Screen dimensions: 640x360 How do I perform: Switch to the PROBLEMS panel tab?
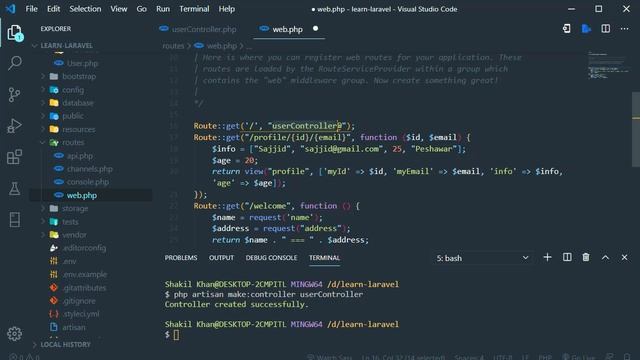pos(181,258)
